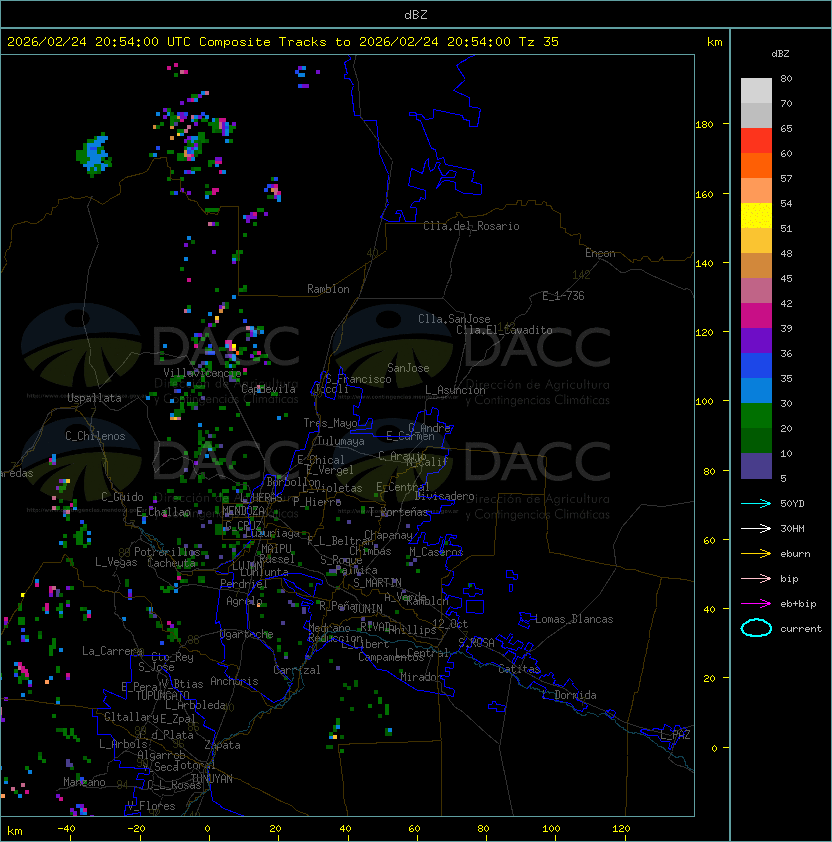
Task: Click the blue radar echo cell at top-left
Action: [95, 154]
